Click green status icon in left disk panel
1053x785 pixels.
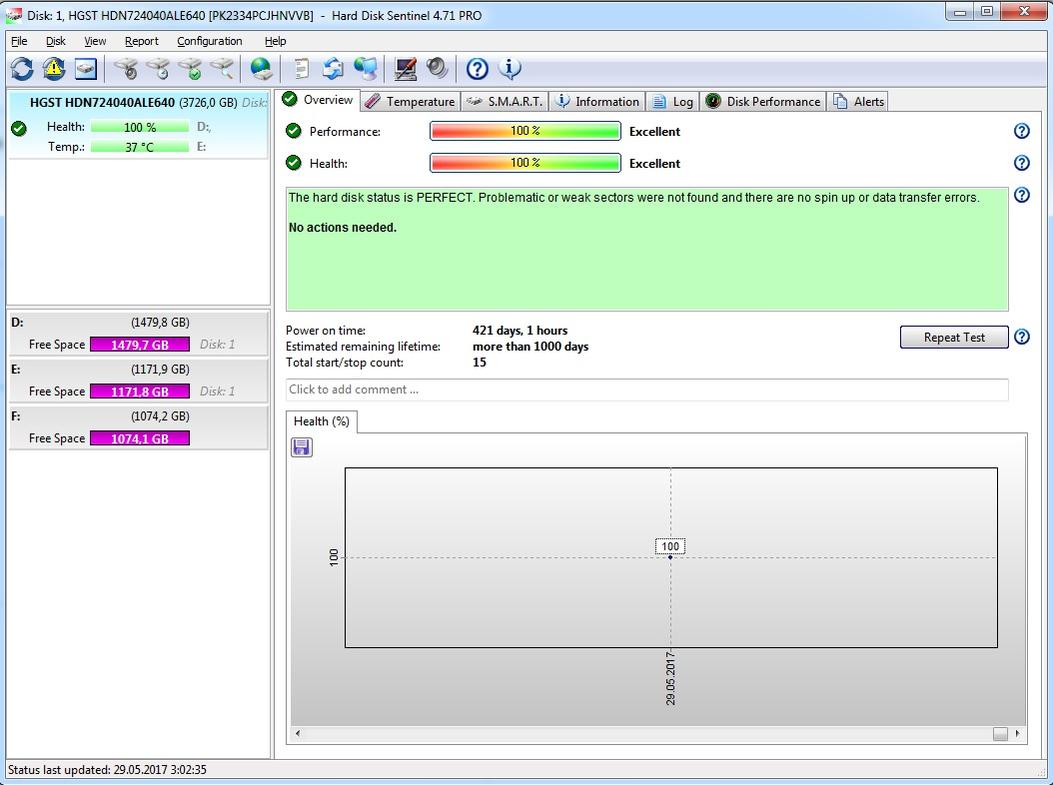(x=19, y=128)
